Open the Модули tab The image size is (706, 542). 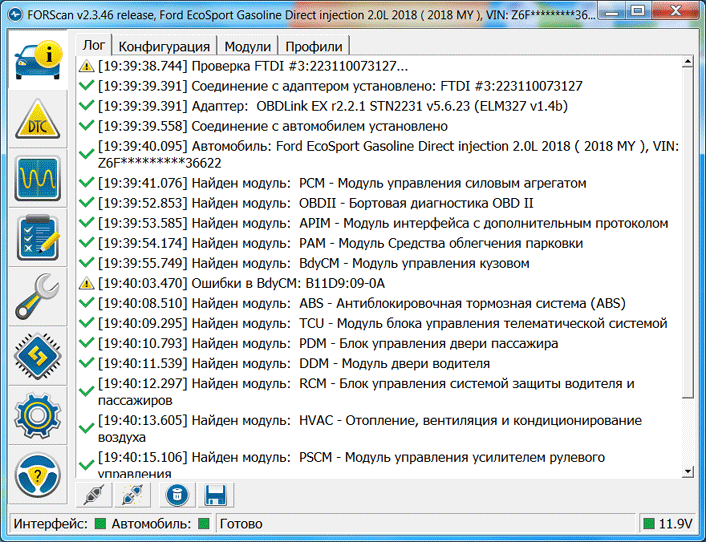click(248, 46)
